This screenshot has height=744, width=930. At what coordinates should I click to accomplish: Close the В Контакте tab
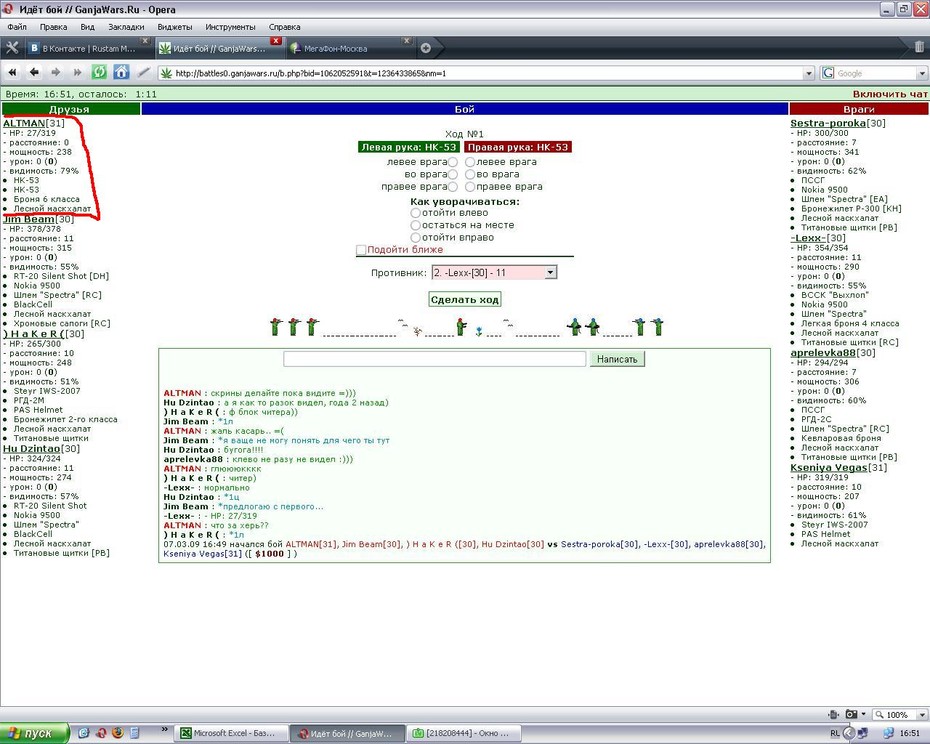pos(144,40)
